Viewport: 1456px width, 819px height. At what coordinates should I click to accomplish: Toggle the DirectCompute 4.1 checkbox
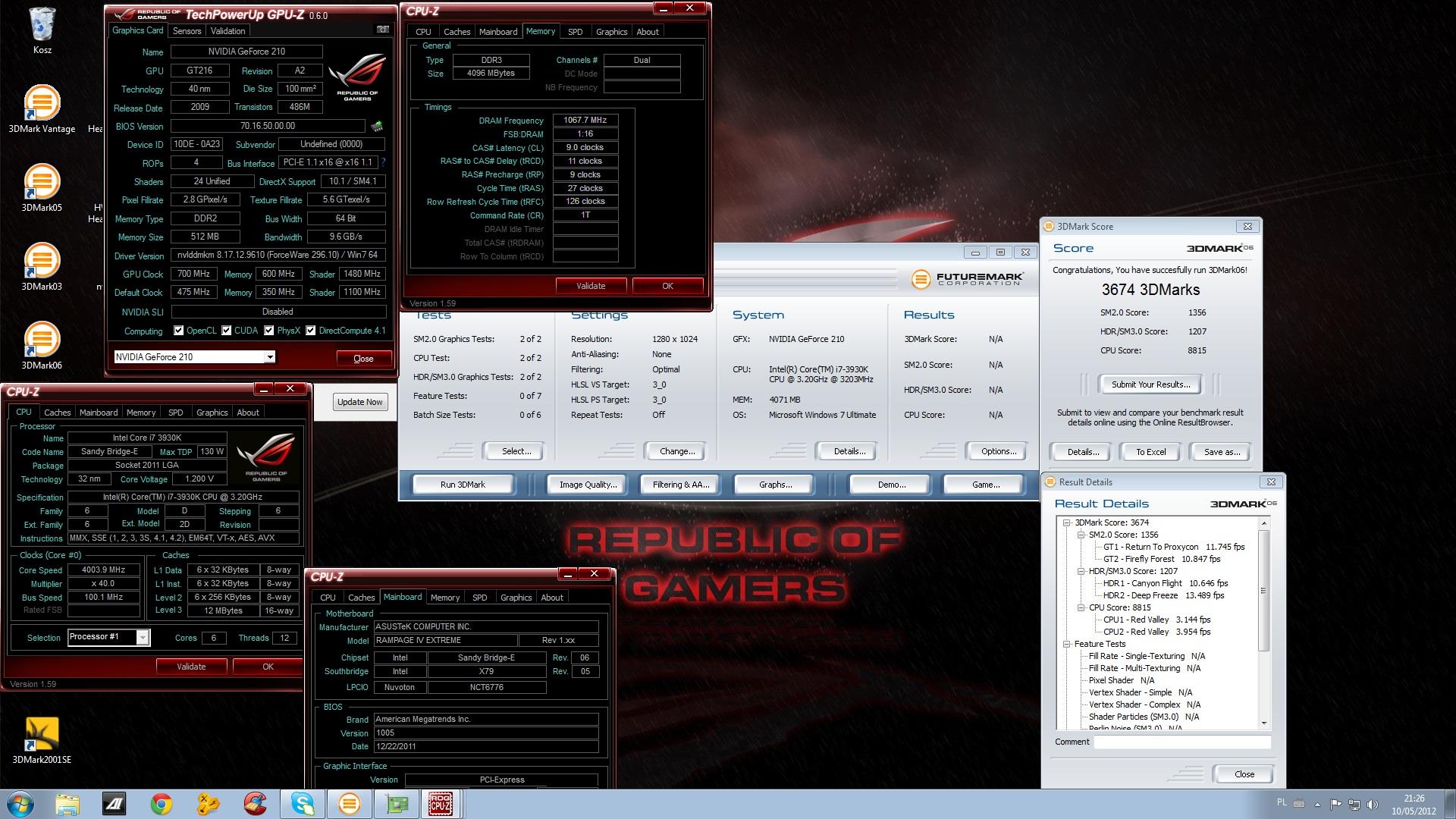[x=310, y=331]
